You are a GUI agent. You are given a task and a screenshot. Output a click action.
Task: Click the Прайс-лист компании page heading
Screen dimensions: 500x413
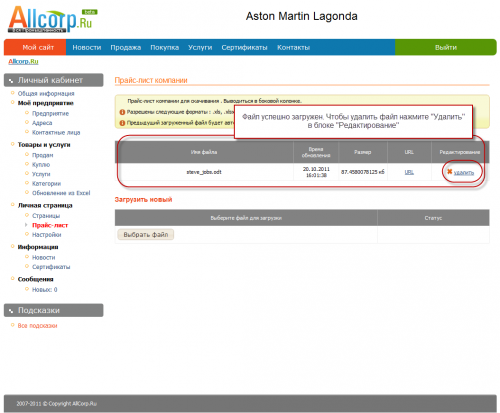click(151, 80)
